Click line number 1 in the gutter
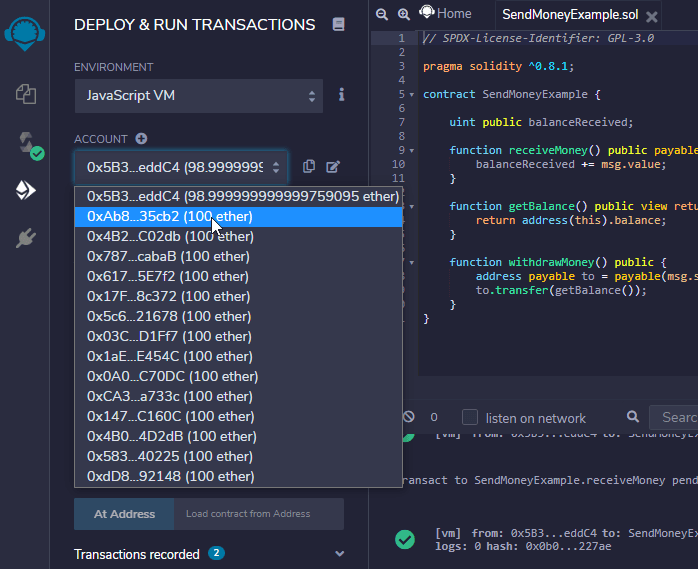The width and height of the screenshot is (698, 569). tap(401, 38)
